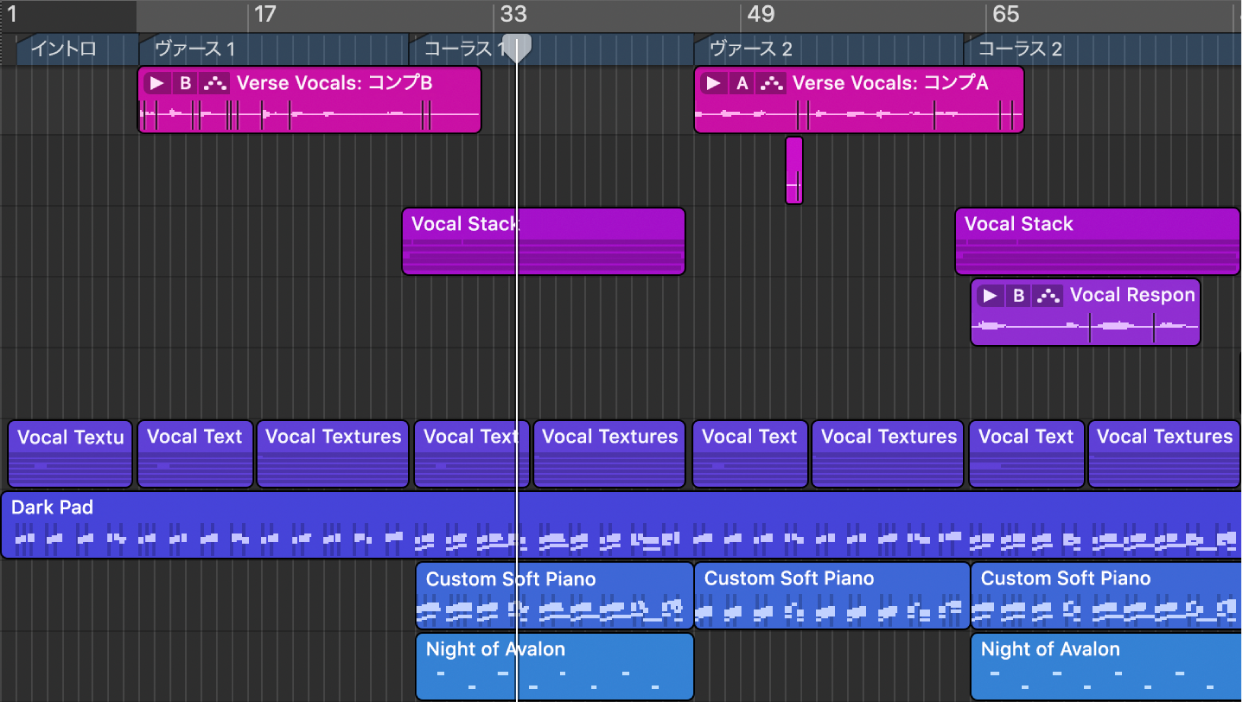The image size is (1242, 702).
Task: Toggle Quick Swipe Comping on コンプA take folder
Action: pos(770,83)
